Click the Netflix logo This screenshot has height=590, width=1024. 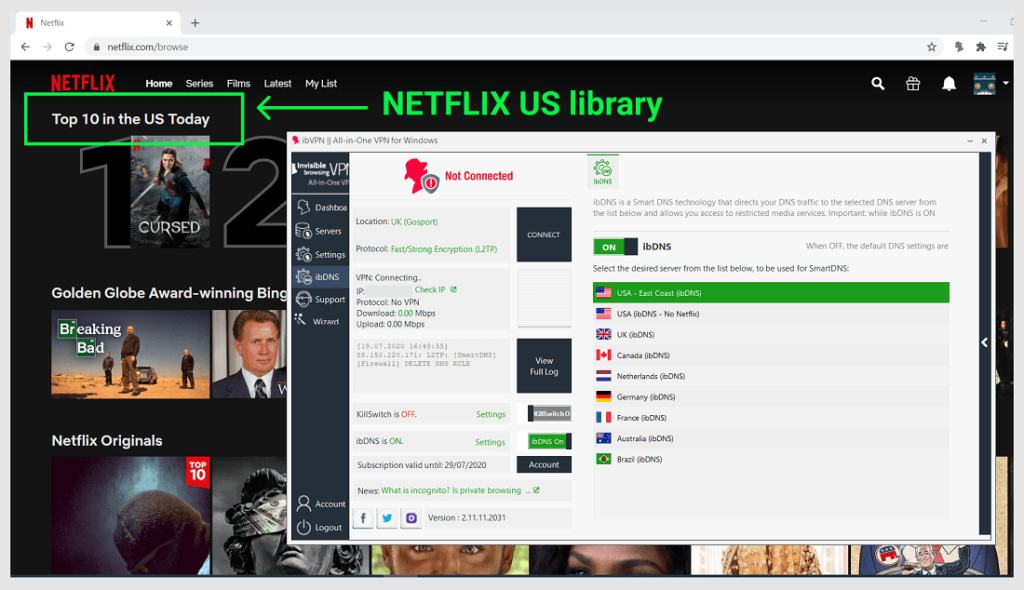pos(83,83)
